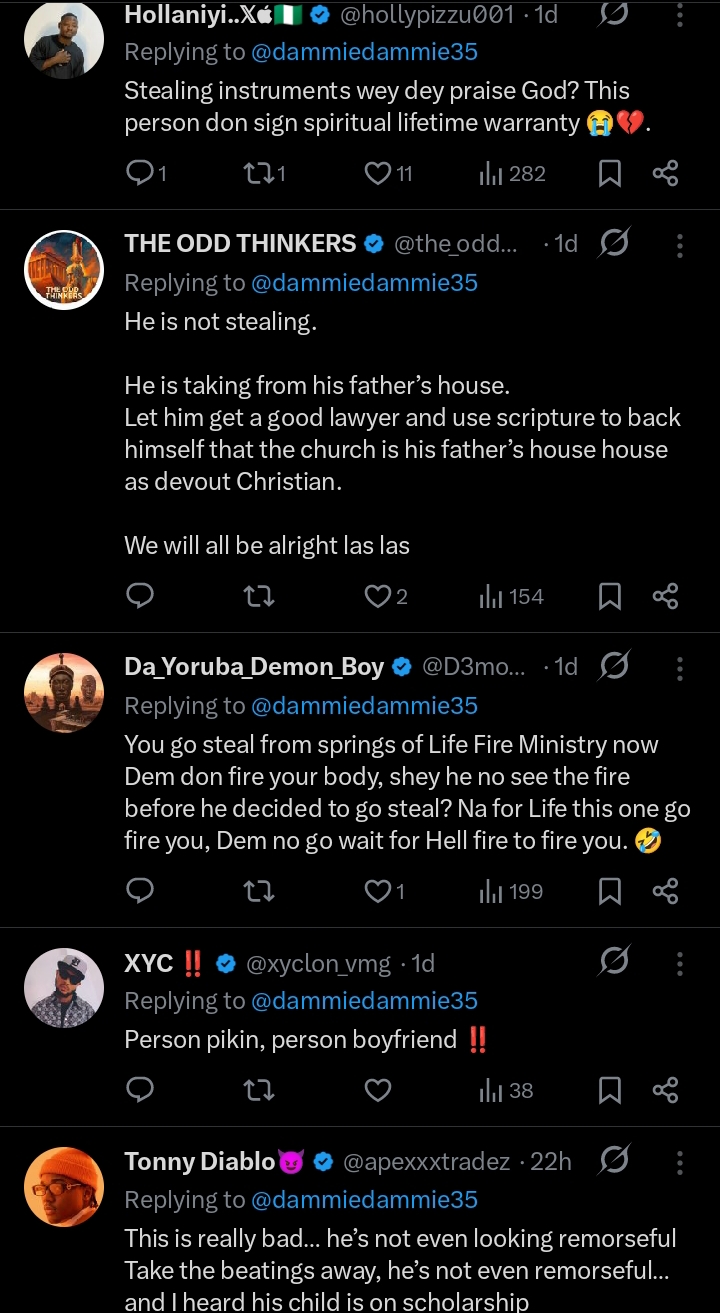Share Hollaniyi's reply

[x=666, y=175]
